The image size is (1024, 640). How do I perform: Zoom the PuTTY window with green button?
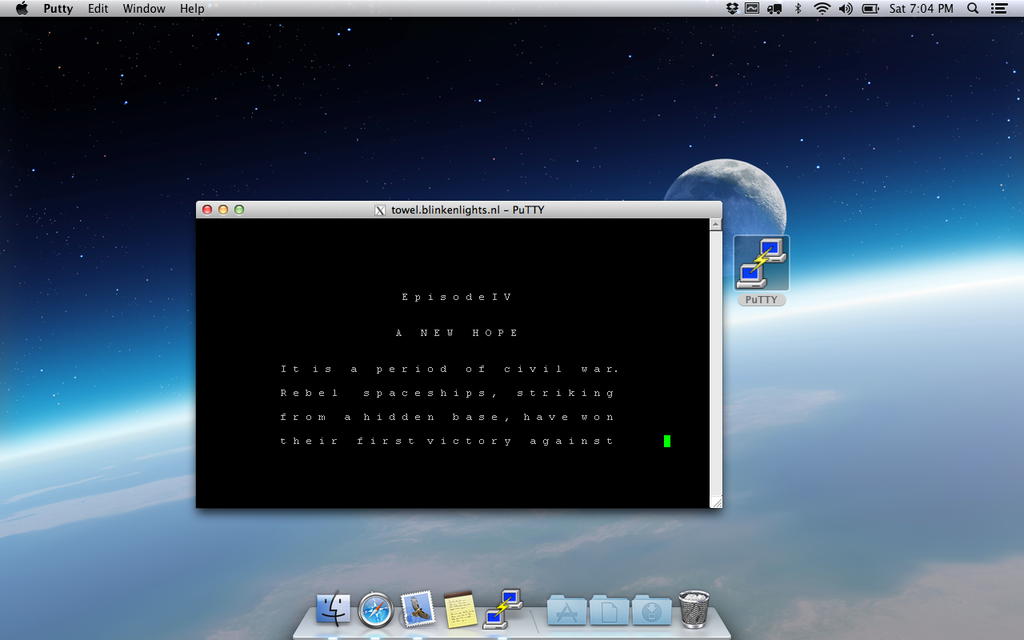coord(239,210)
